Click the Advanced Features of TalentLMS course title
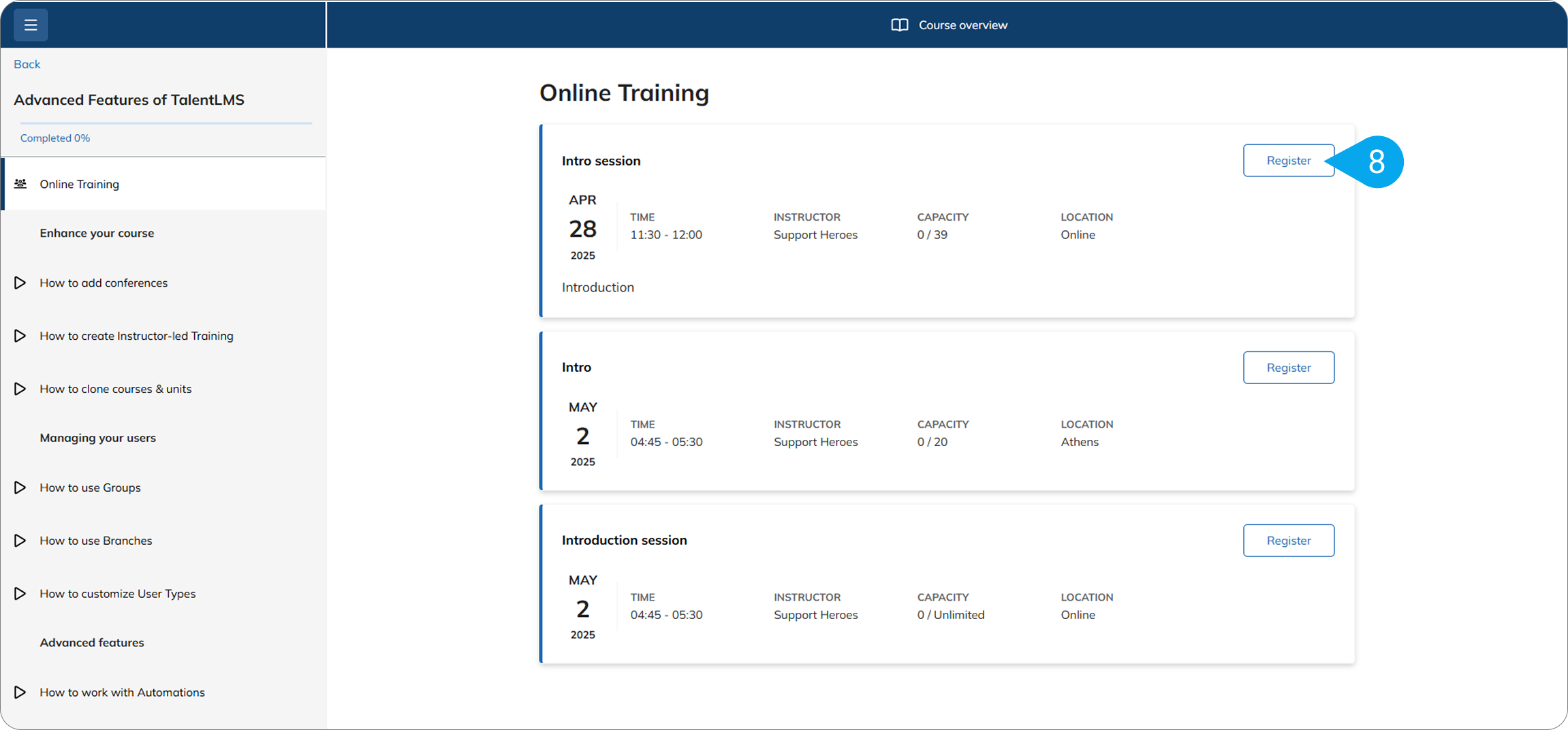 [129, 100]
